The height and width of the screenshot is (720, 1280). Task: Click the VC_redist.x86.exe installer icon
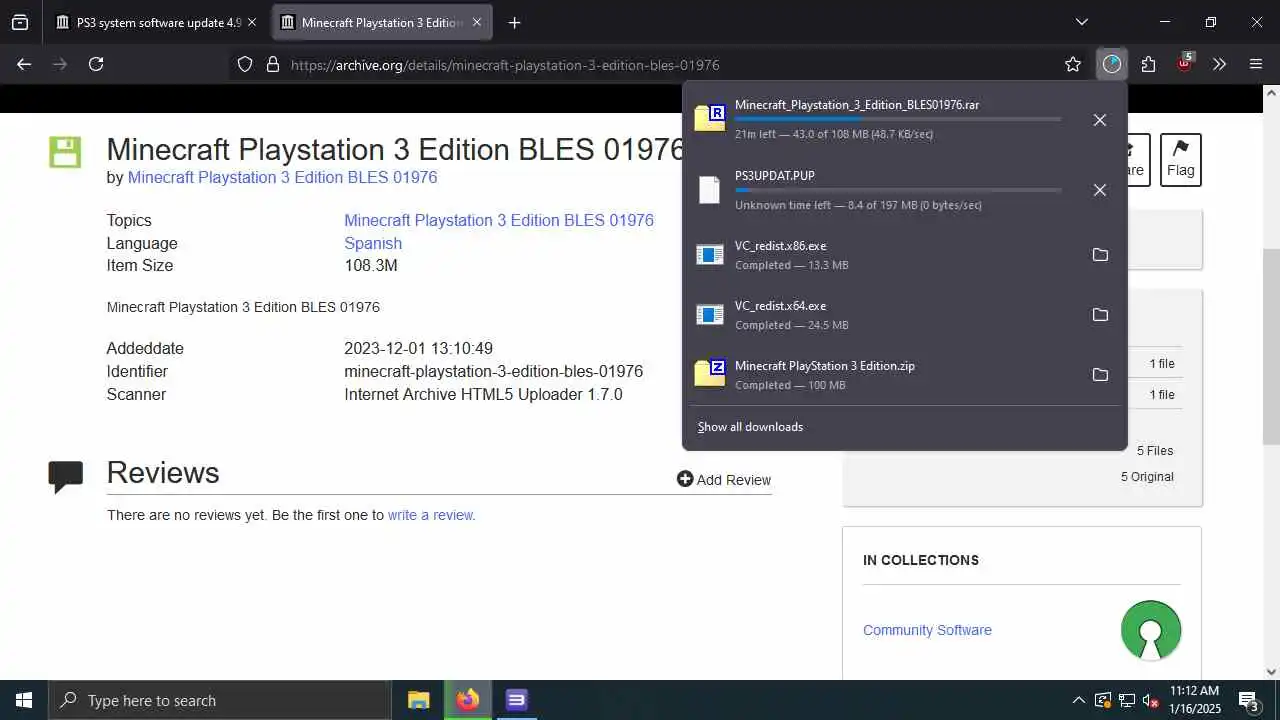[709, 255]
